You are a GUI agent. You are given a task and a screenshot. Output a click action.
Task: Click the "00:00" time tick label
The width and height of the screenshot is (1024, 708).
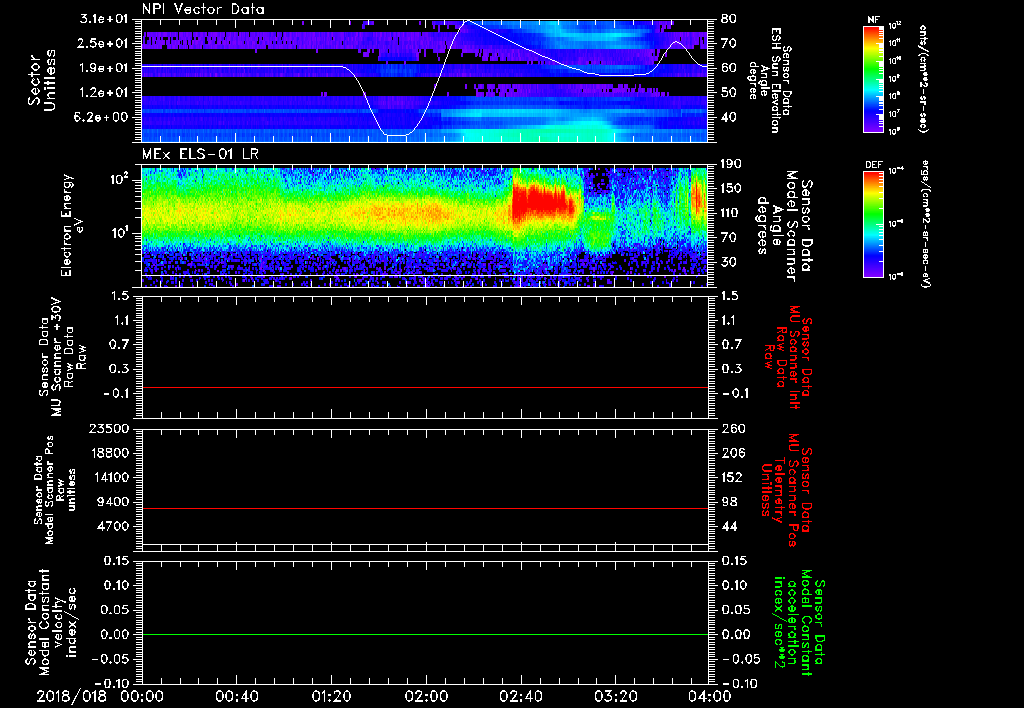point(142,696)
